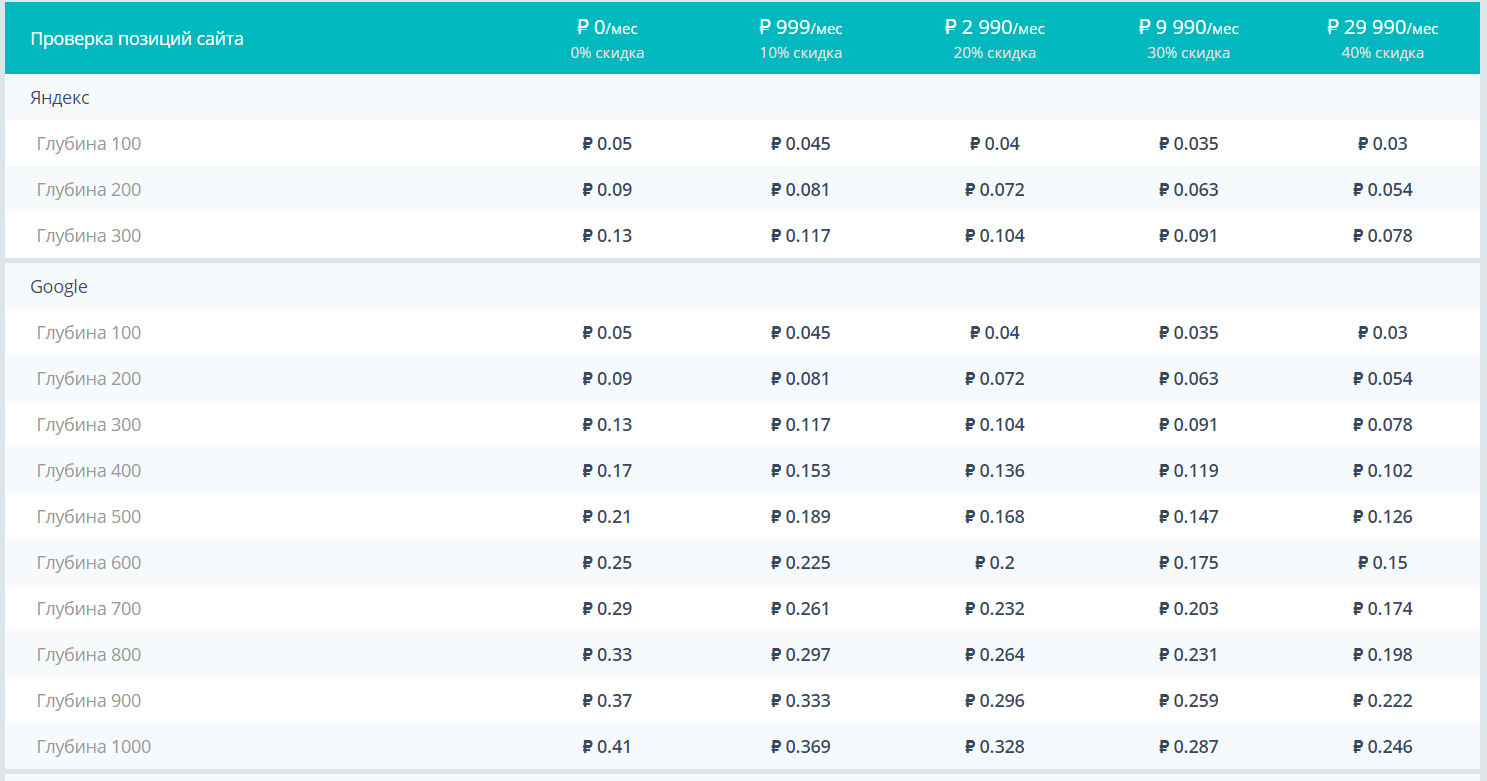
Task: Click '₽ 0.035' in Google Глубина 100 row
Action: [1189, 333]
